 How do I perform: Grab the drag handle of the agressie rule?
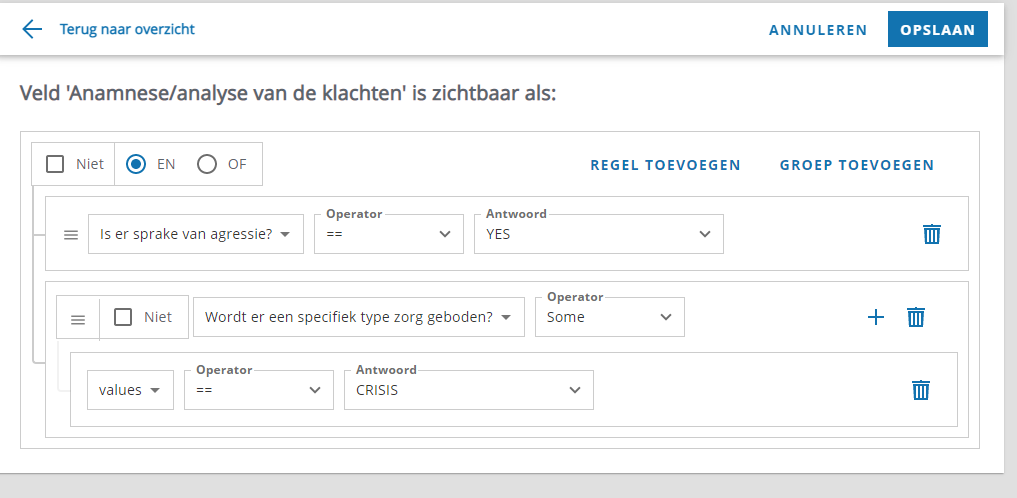(x=71, y=235)
